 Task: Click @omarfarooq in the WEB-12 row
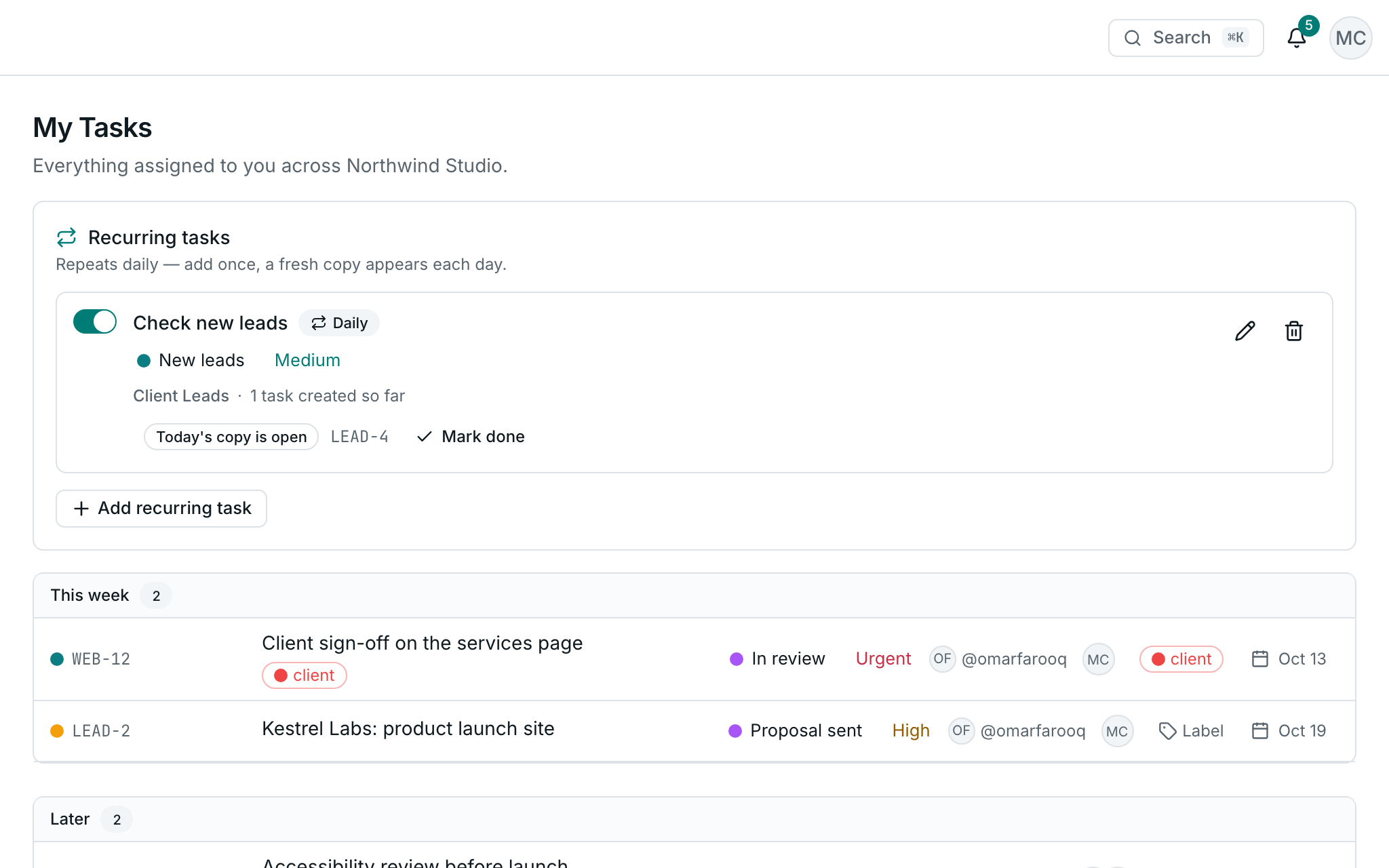point(1014,659)
